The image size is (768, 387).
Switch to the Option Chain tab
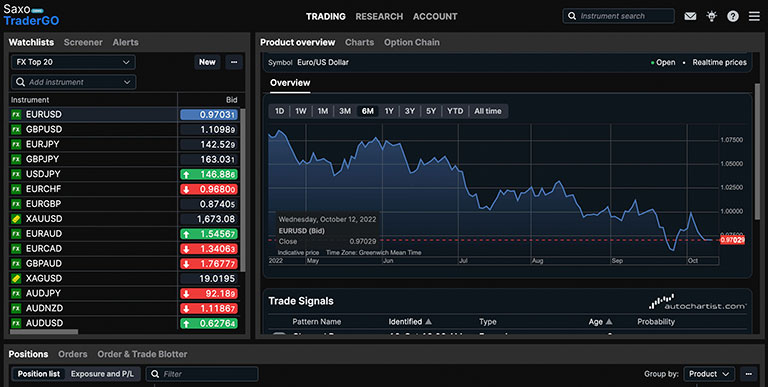click(411, 42)
